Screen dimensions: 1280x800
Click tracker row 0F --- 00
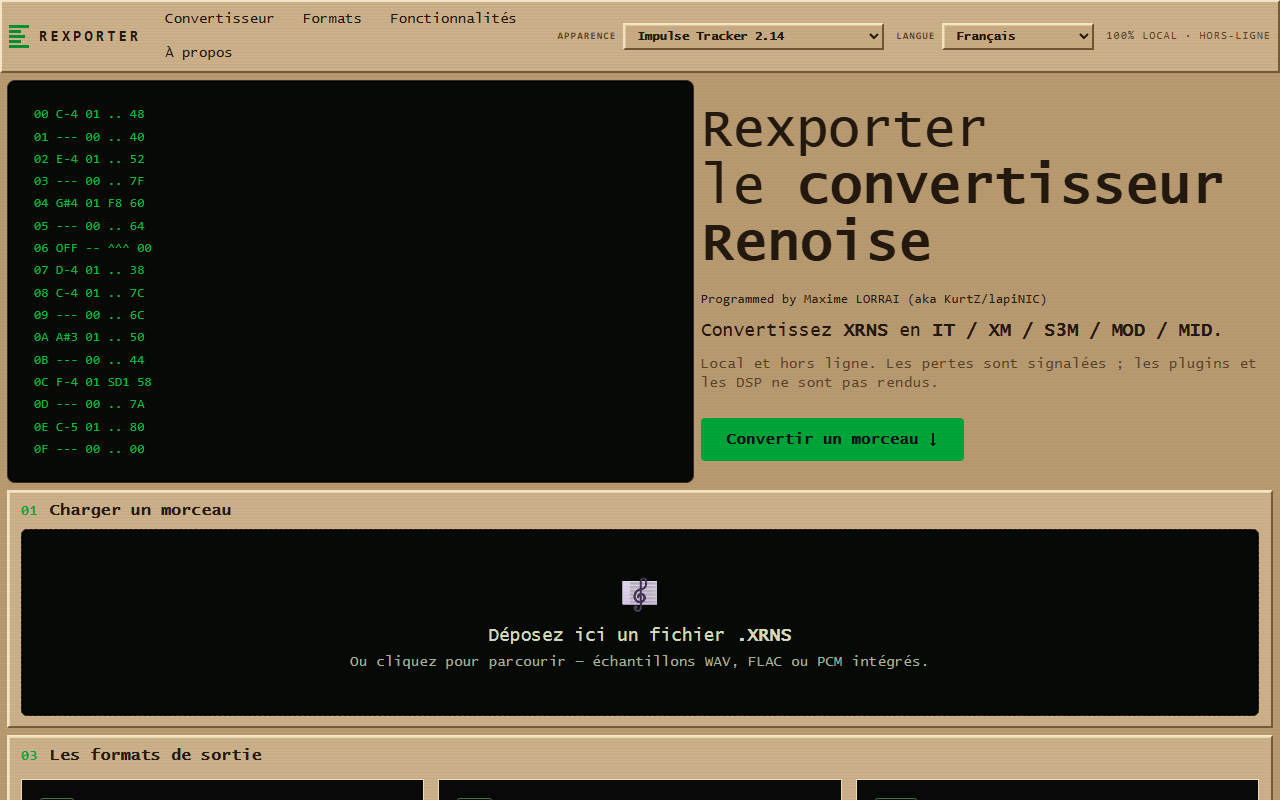point(89,449)
